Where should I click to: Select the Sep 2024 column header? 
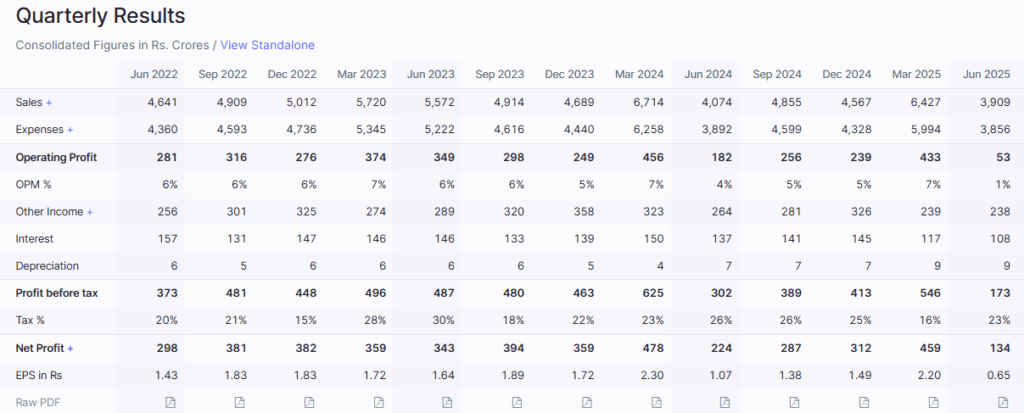(x=777, y=74)
